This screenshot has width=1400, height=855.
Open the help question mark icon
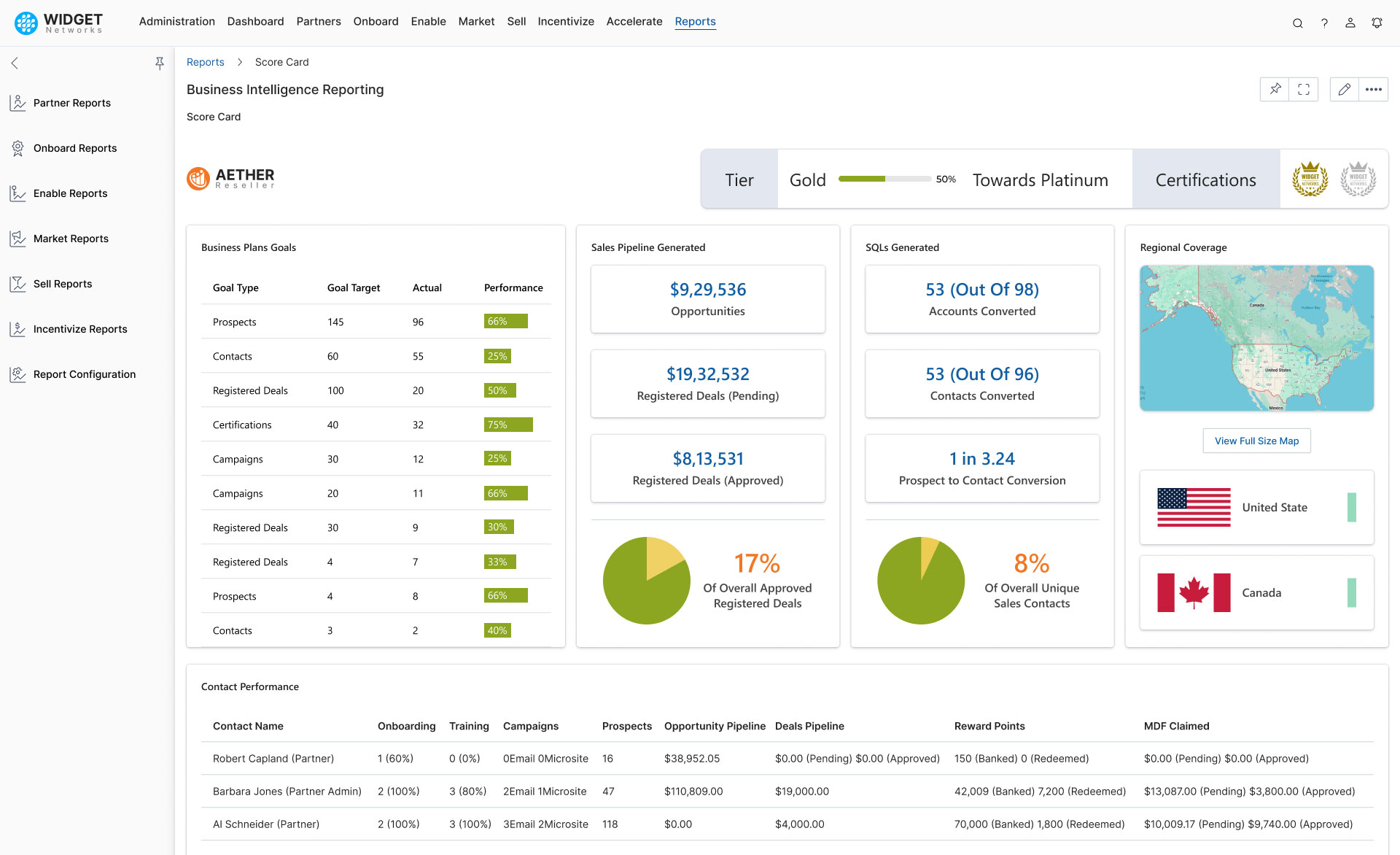point(1324,23)
